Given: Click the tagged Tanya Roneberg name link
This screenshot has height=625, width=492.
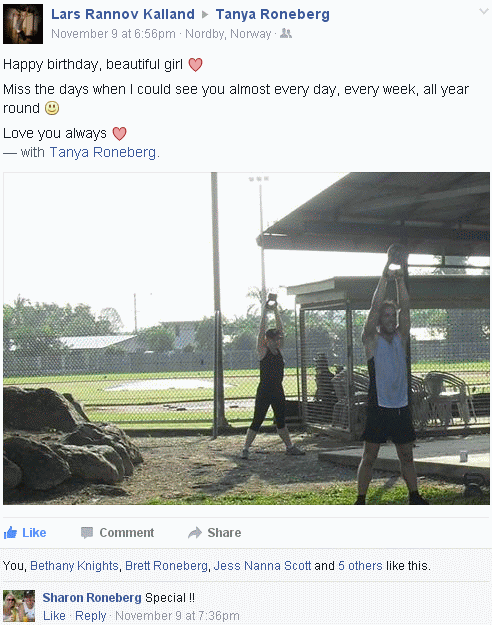Looking at the screenshot, I should pyautogui.click(x=103, y=152).
